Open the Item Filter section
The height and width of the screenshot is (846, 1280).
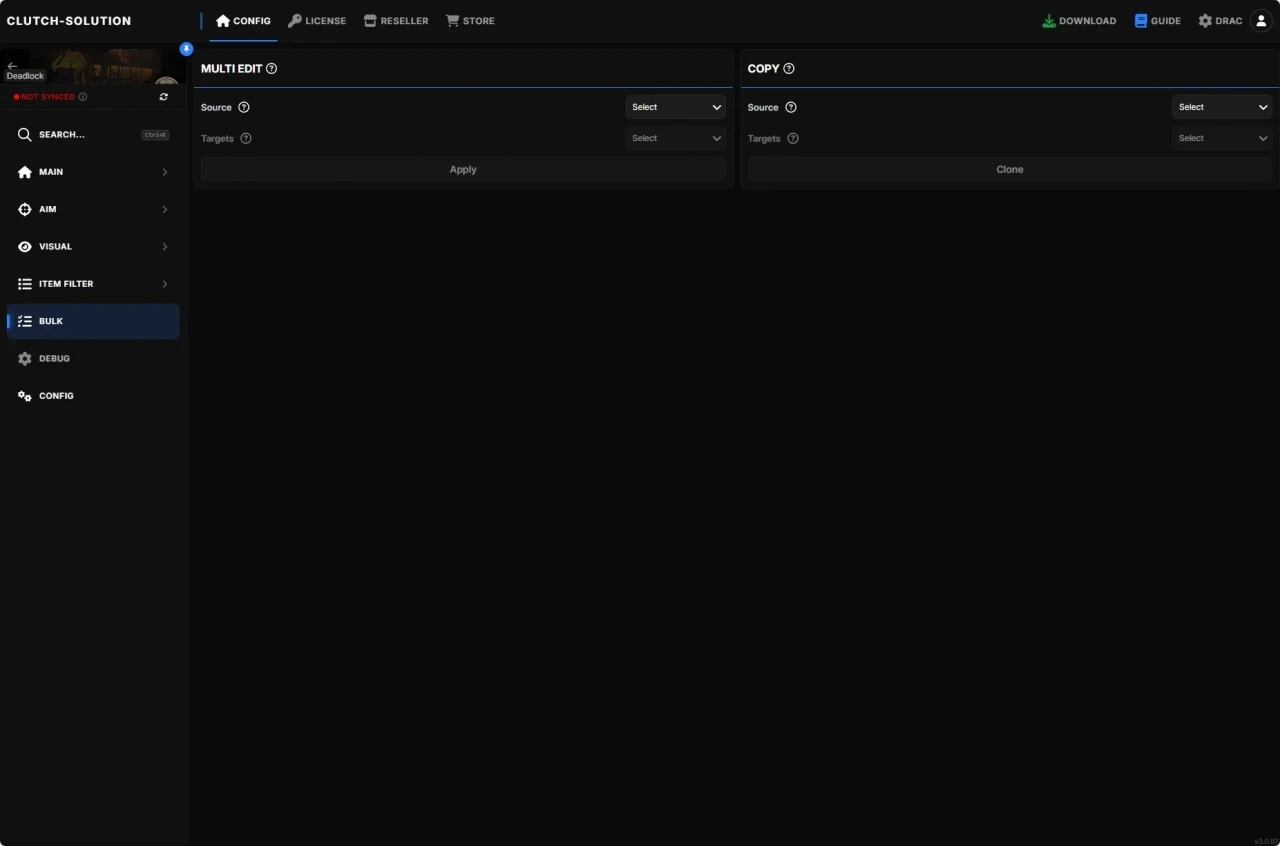92,284
